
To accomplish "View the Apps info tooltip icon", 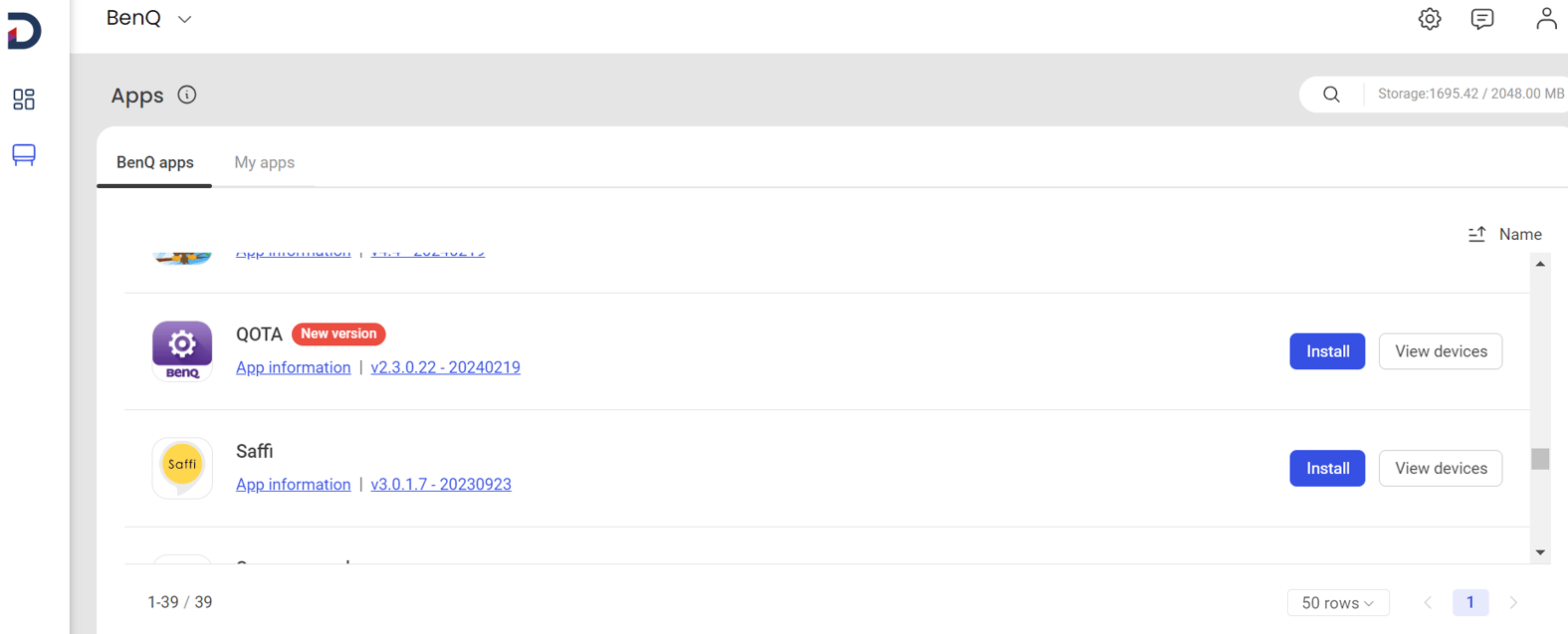I will coord(187,95).
